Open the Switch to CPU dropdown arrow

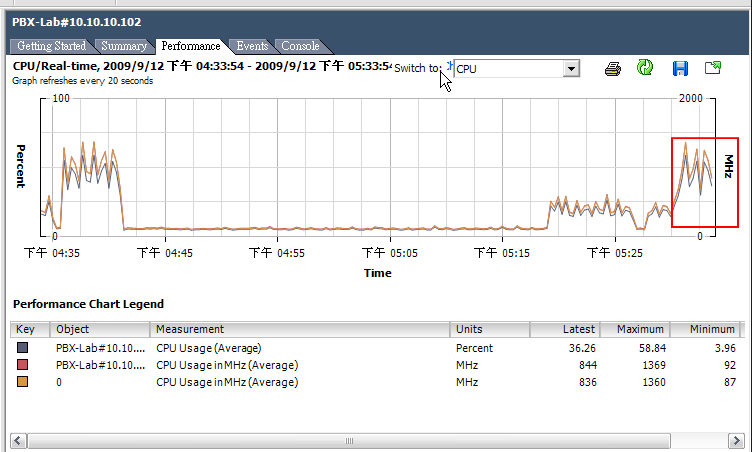(x=571, y=69)
